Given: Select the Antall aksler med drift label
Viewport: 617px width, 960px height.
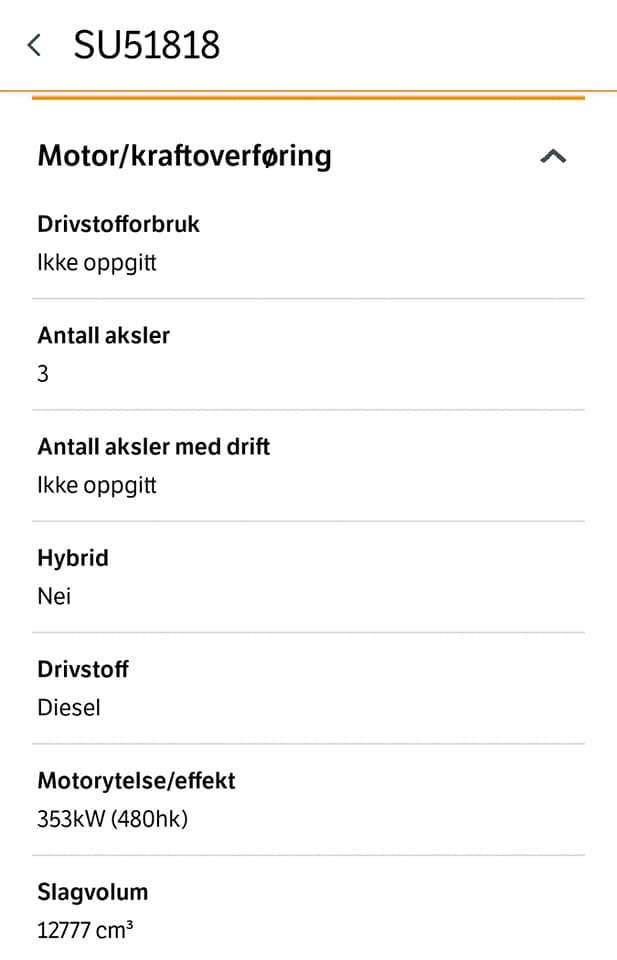Looking at the screenshot, I should point(154,446).
